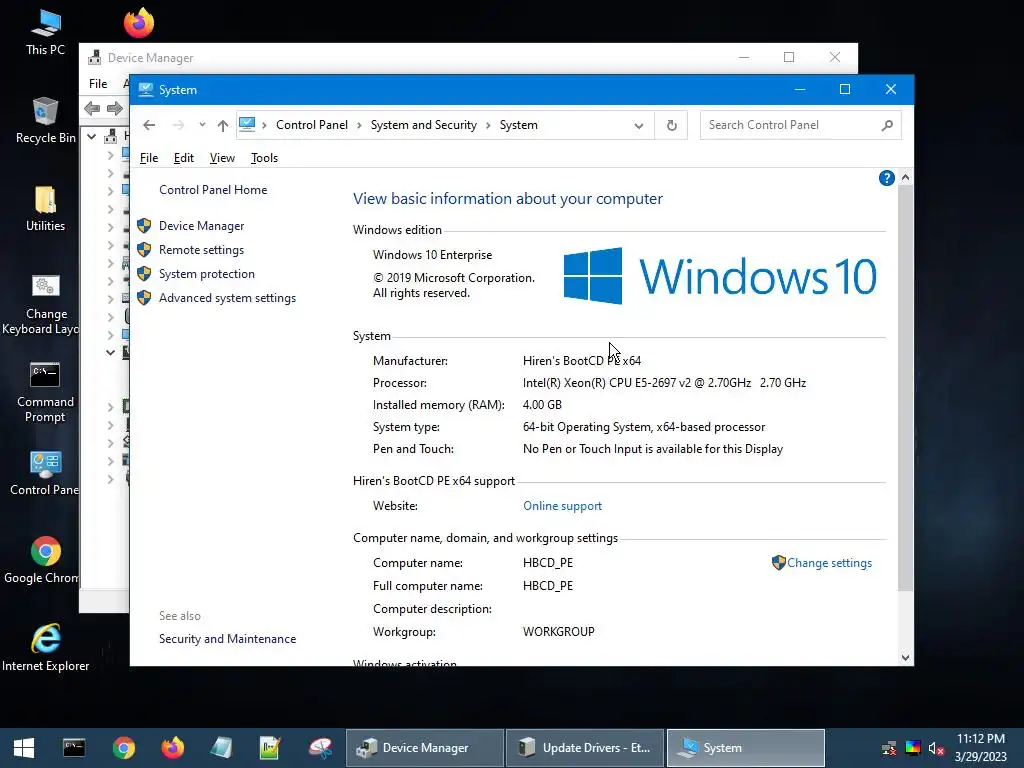Click the forward arrow in Device Manager toolbar
Screen dimensions: 1024x768
point(115,108)
